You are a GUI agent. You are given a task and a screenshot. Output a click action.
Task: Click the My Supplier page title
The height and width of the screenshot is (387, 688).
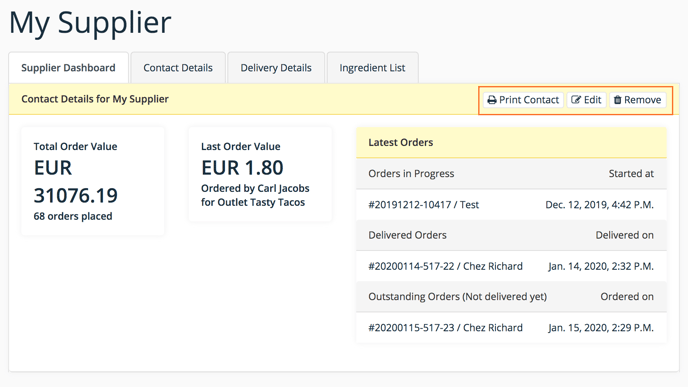[x=90, y=23]
